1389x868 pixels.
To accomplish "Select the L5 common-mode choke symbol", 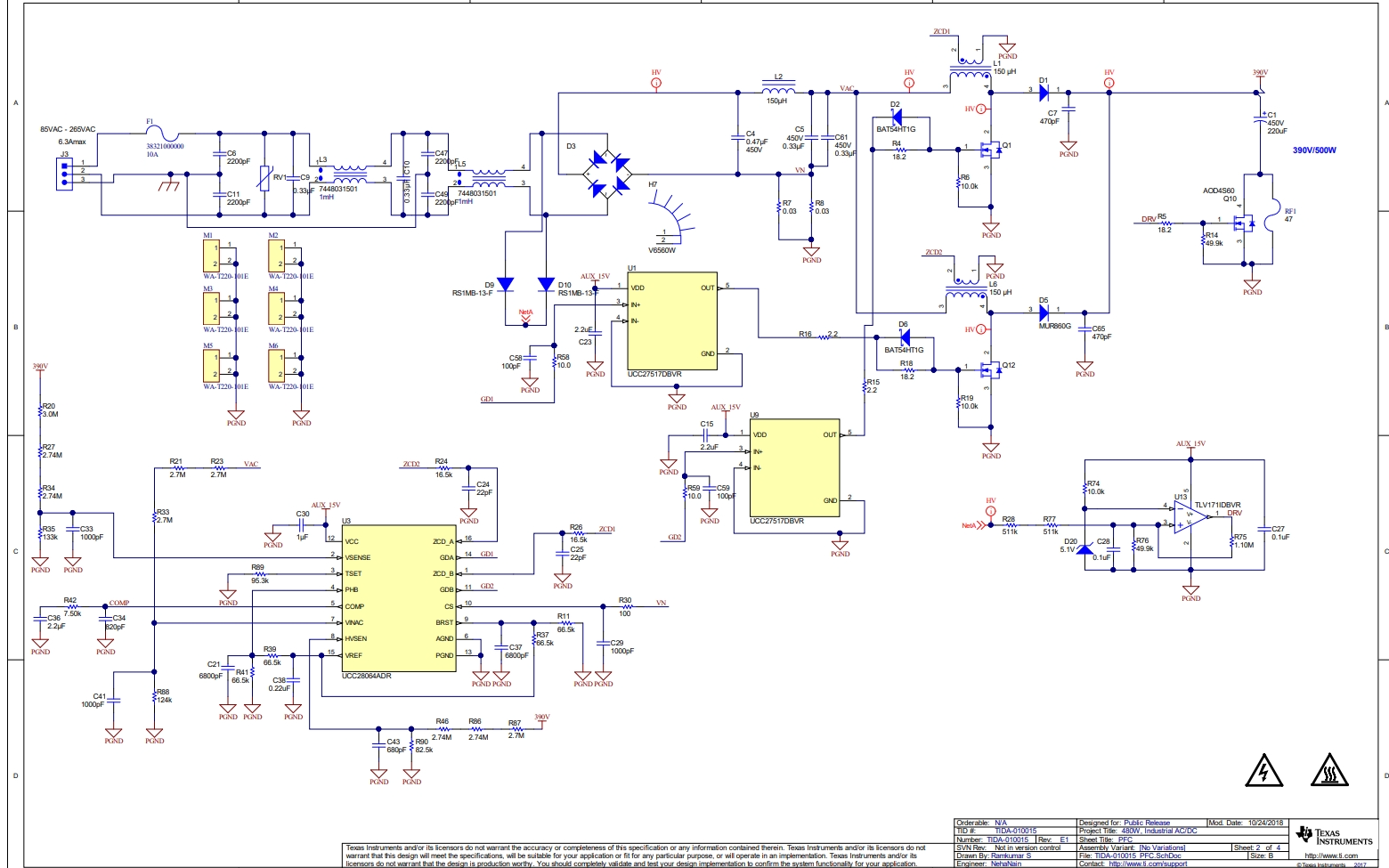I will pyautogui.click(x=488, y=176).
